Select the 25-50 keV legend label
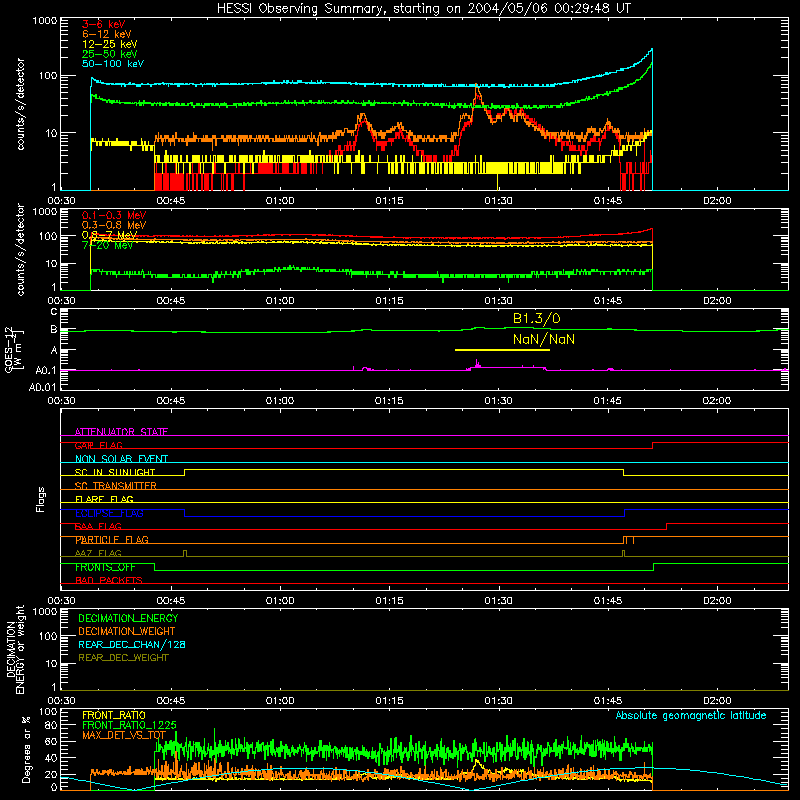The height and width of the screenshot is (800, 800). click(x=110, y=54)
